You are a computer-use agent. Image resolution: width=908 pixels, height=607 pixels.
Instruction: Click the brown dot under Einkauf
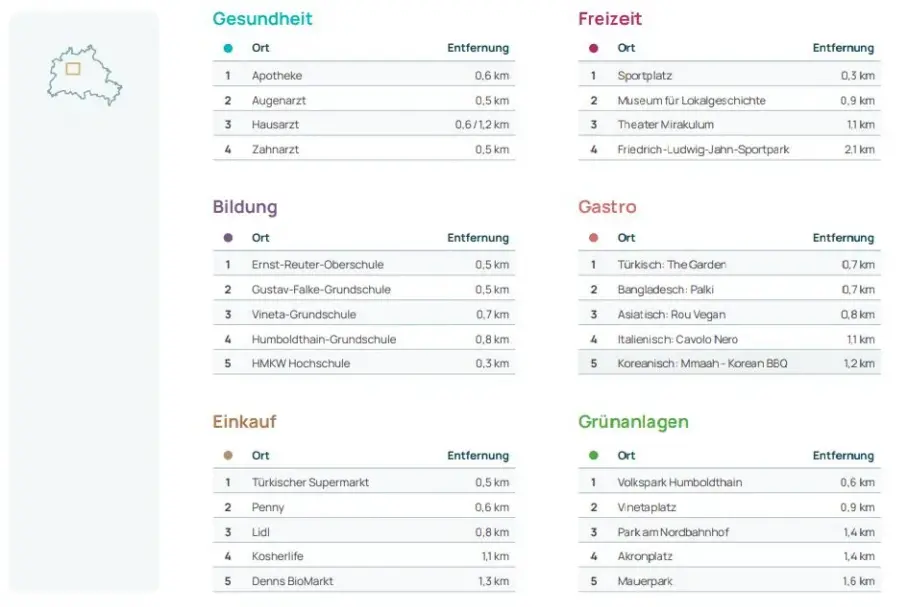point(228,456)
